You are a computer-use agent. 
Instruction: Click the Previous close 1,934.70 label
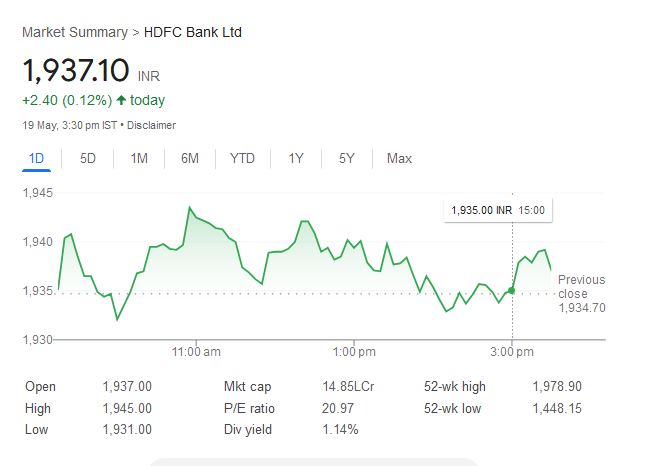tap(582, 294)
